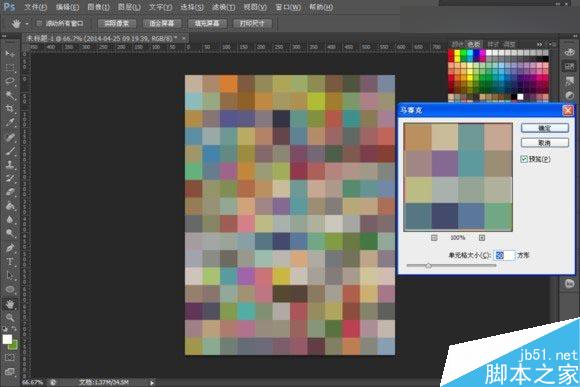Pick the red swatch in swatches panel
The width and height of the screenshot is (580, 387).
451,53
